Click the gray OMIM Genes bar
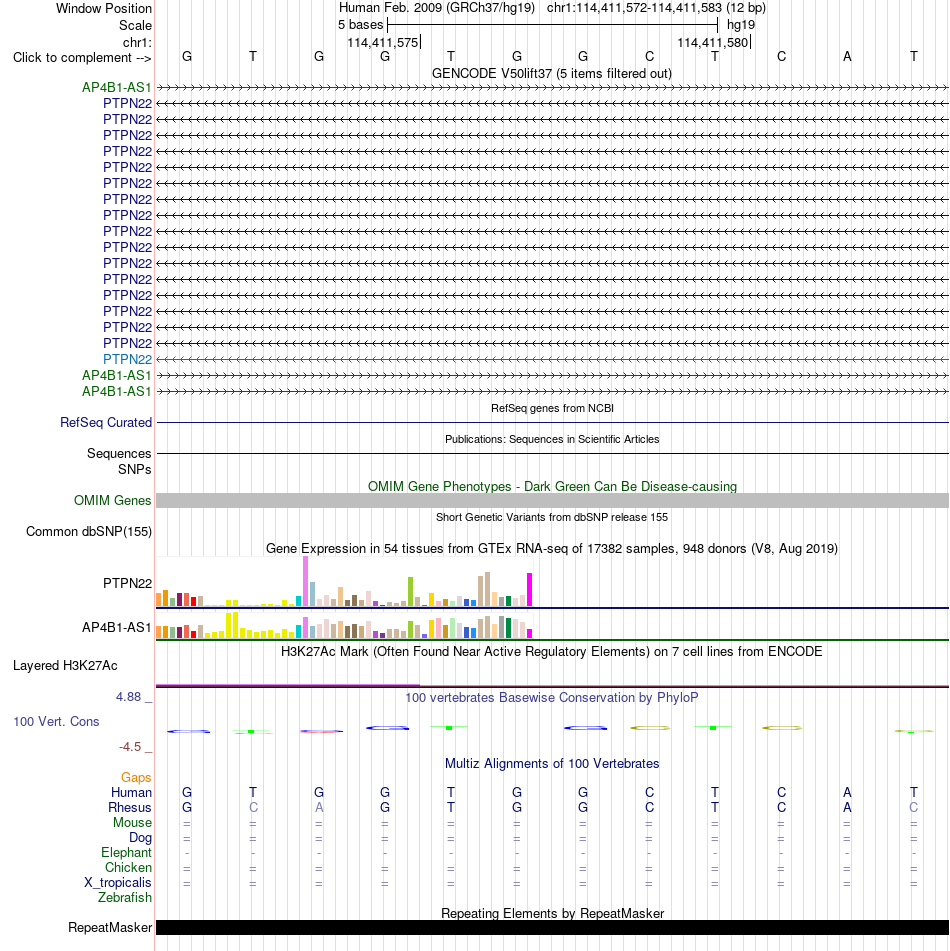The height and width of the screenshot is (951, 950). click(x=552, y=500)
